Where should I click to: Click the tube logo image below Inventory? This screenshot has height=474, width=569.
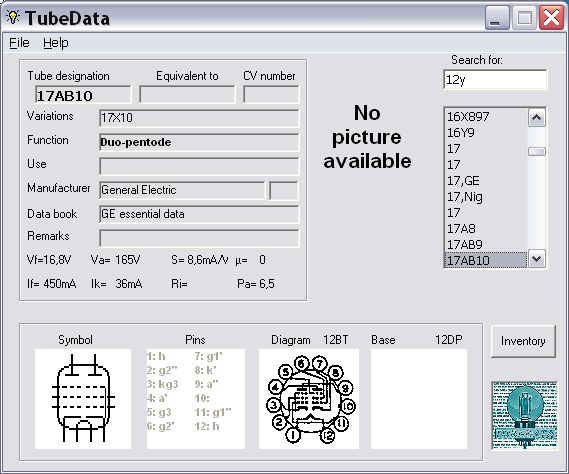point(524,416)
